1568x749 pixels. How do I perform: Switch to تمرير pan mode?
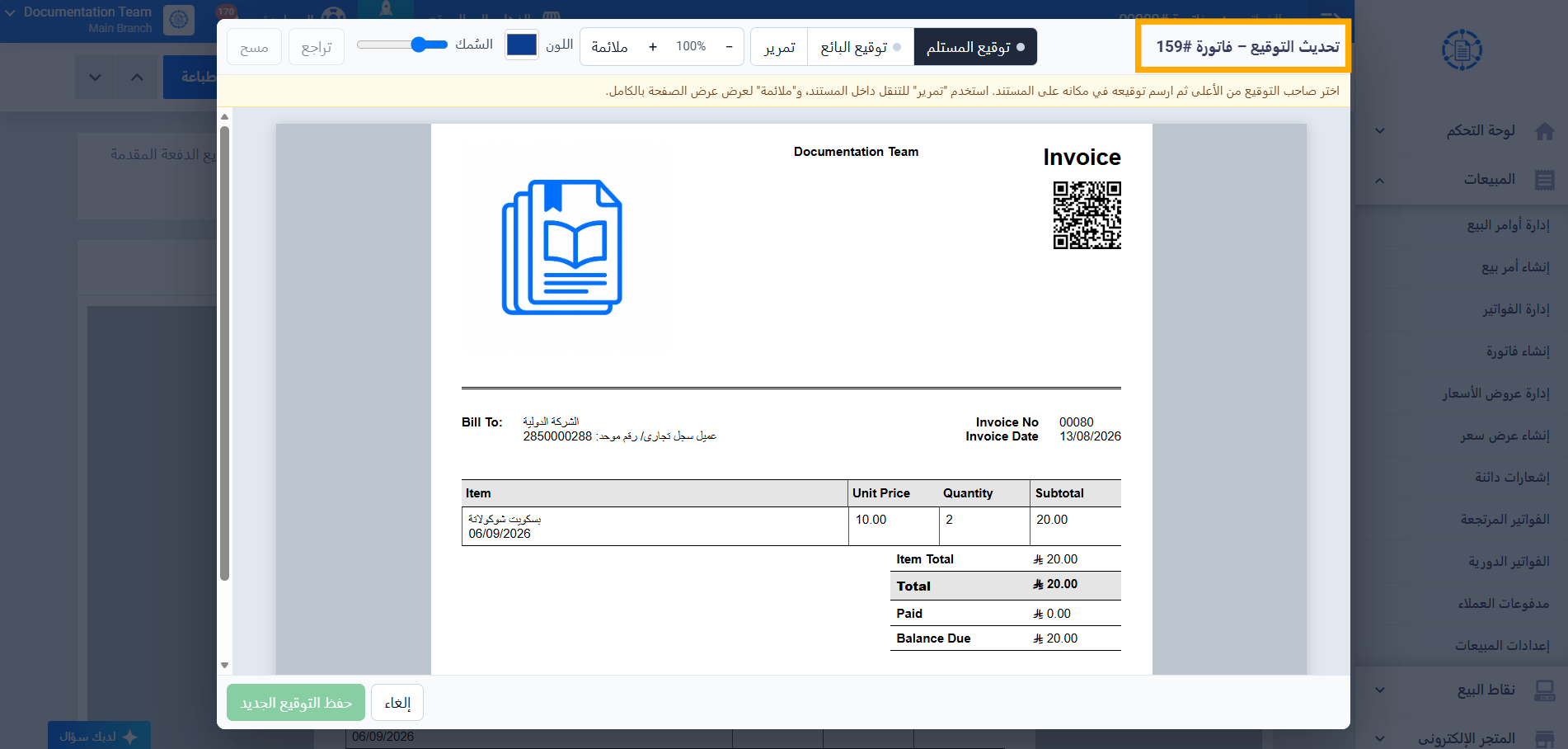coord(779,47)
